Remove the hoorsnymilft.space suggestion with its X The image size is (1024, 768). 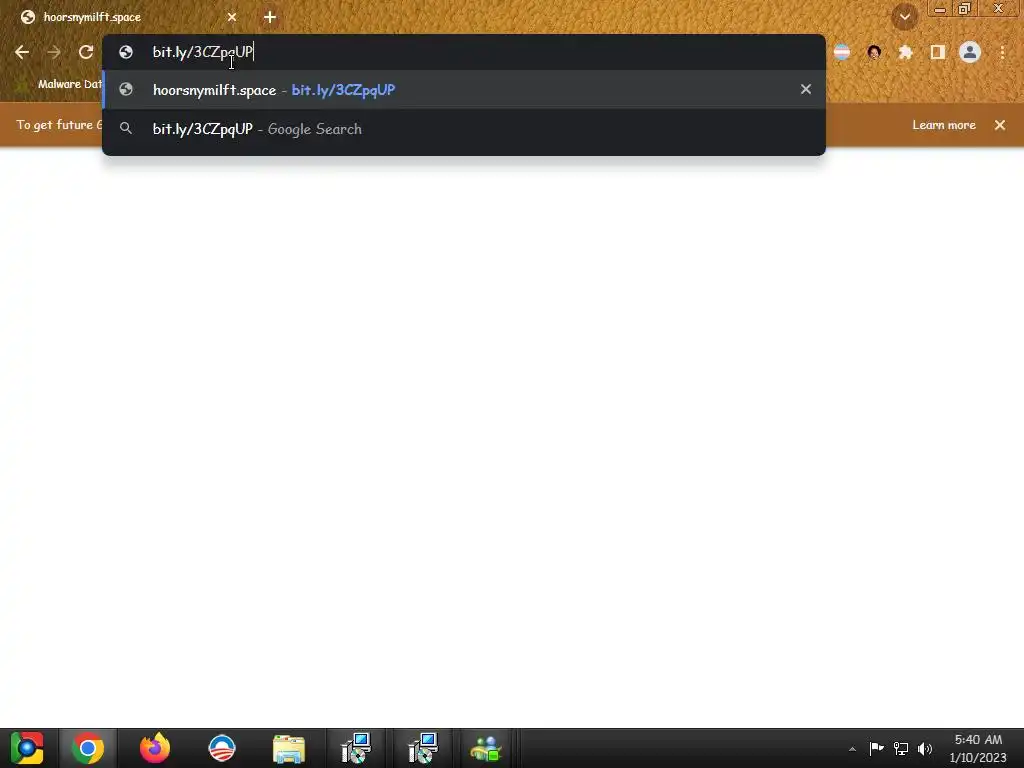click(806, 89)
